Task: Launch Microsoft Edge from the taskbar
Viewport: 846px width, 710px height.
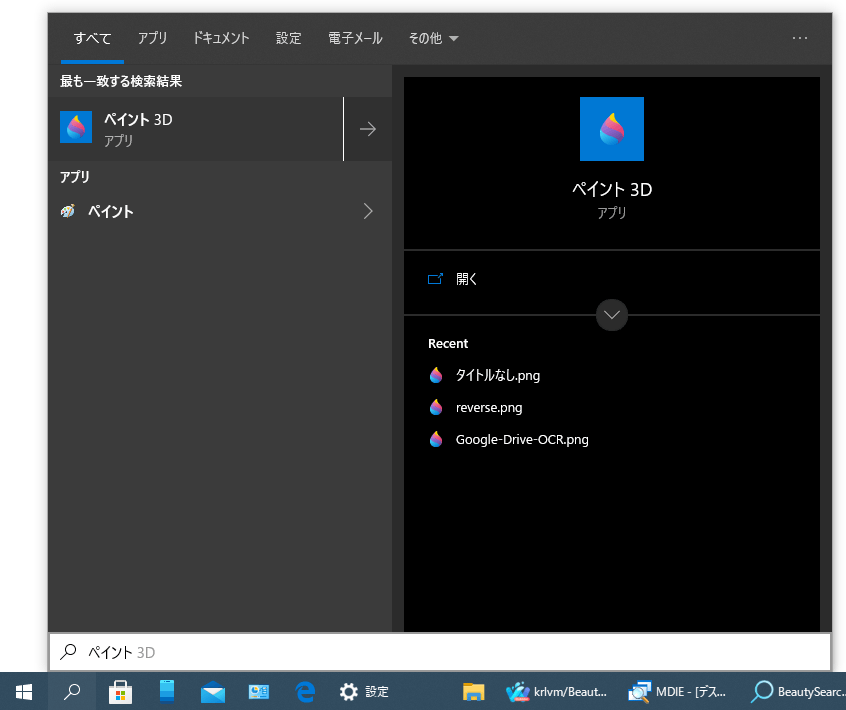Action: (305, 692)
